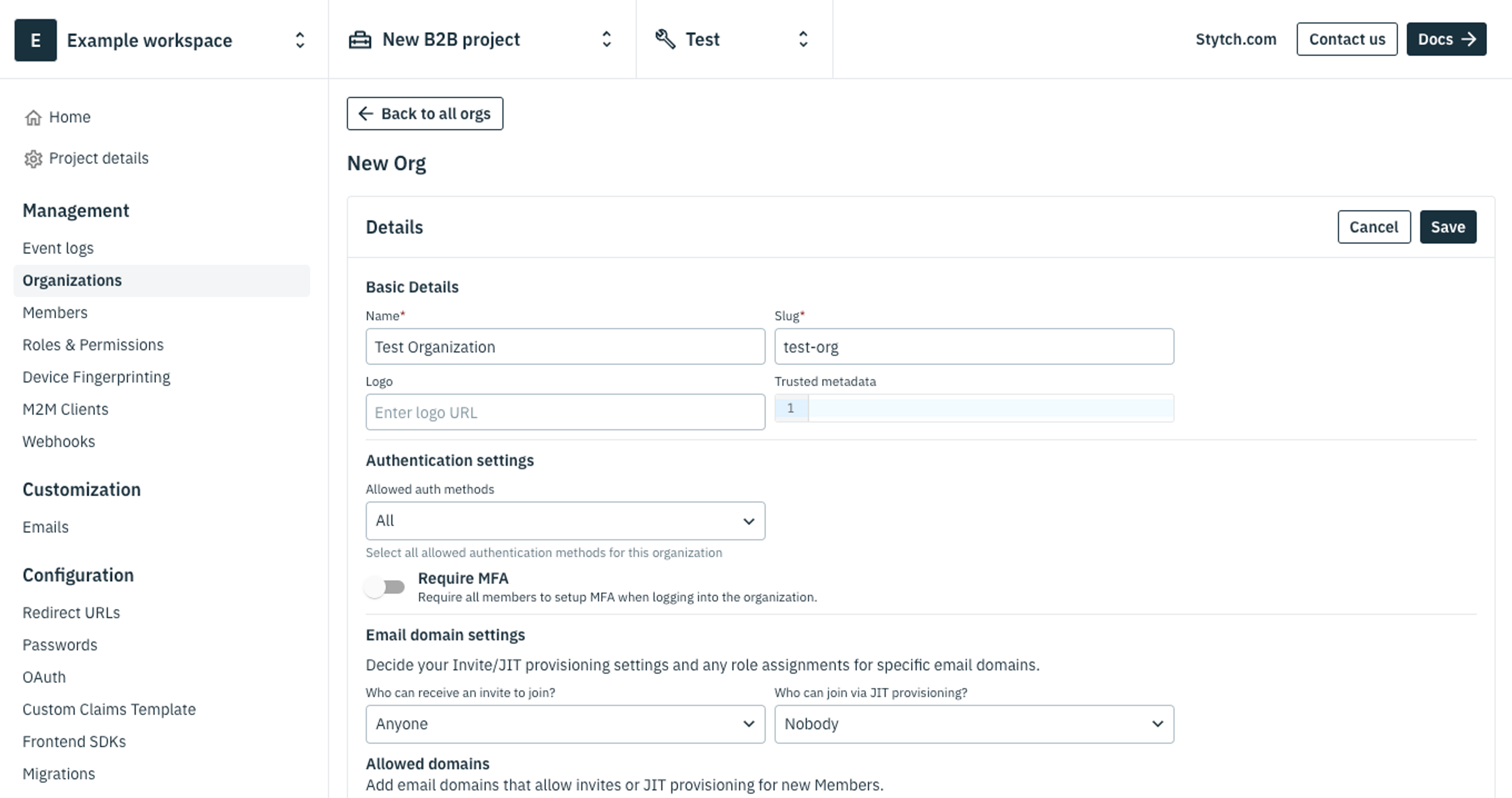Click the M2M Clients sidebar icon

65,408
